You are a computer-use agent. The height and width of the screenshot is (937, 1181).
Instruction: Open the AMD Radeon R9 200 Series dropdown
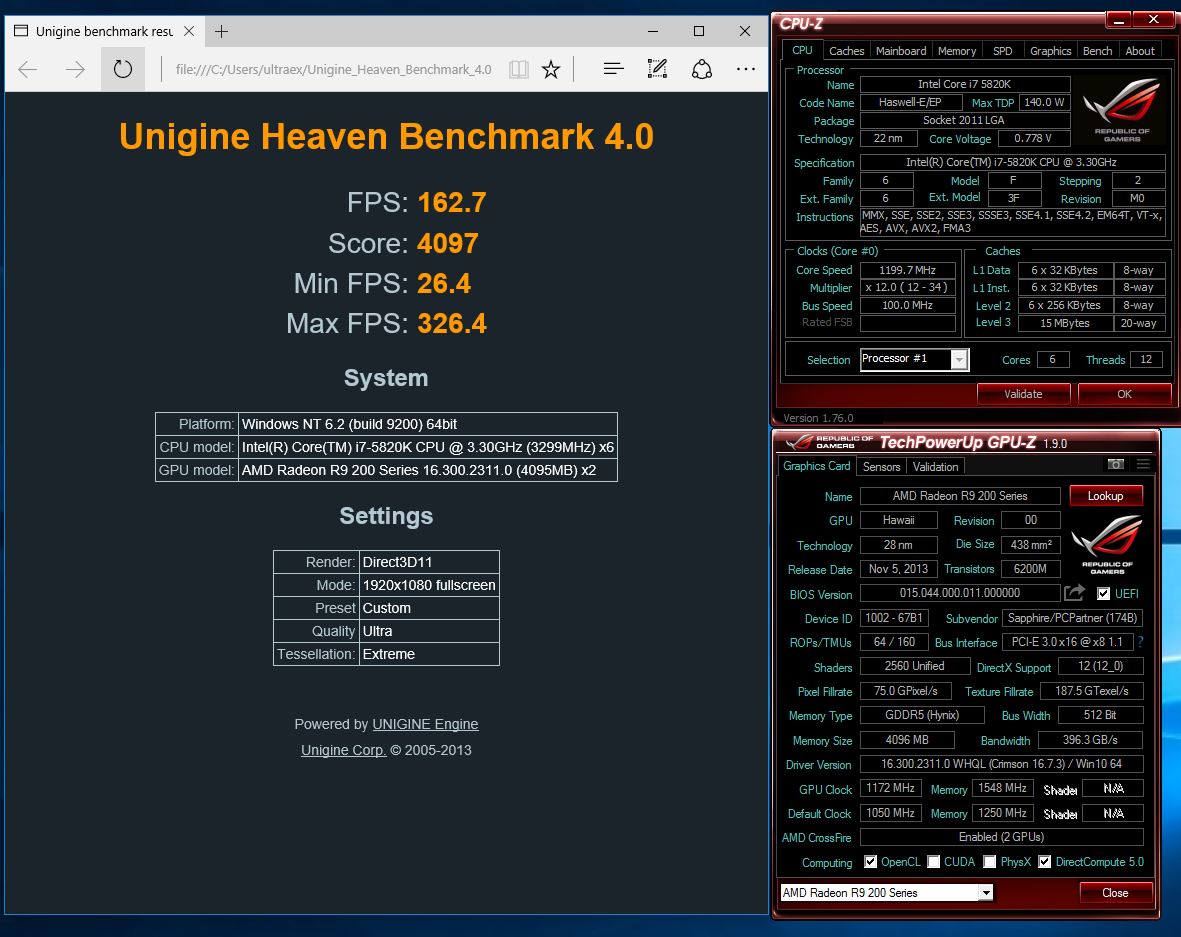click(985, 893)
